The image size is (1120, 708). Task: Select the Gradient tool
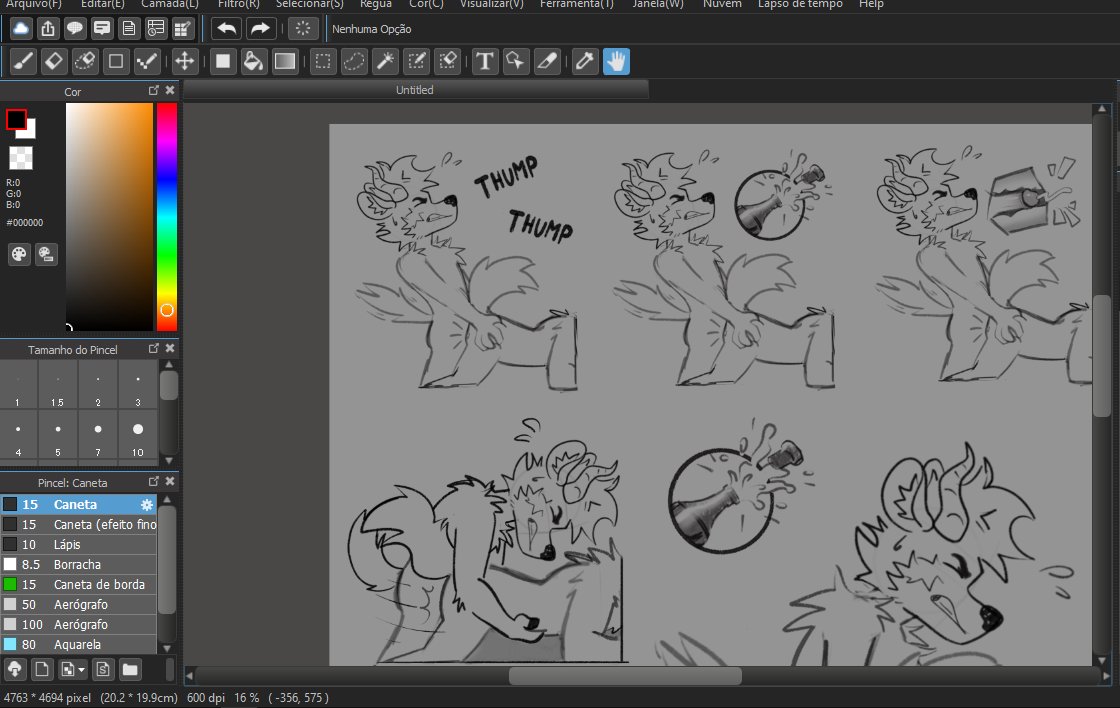[285, 61]
